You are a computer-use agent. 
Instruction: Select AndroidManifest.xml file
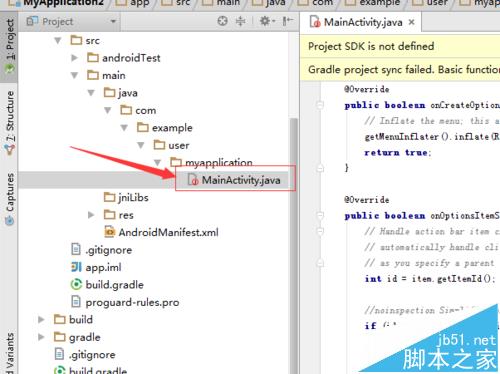168,232
